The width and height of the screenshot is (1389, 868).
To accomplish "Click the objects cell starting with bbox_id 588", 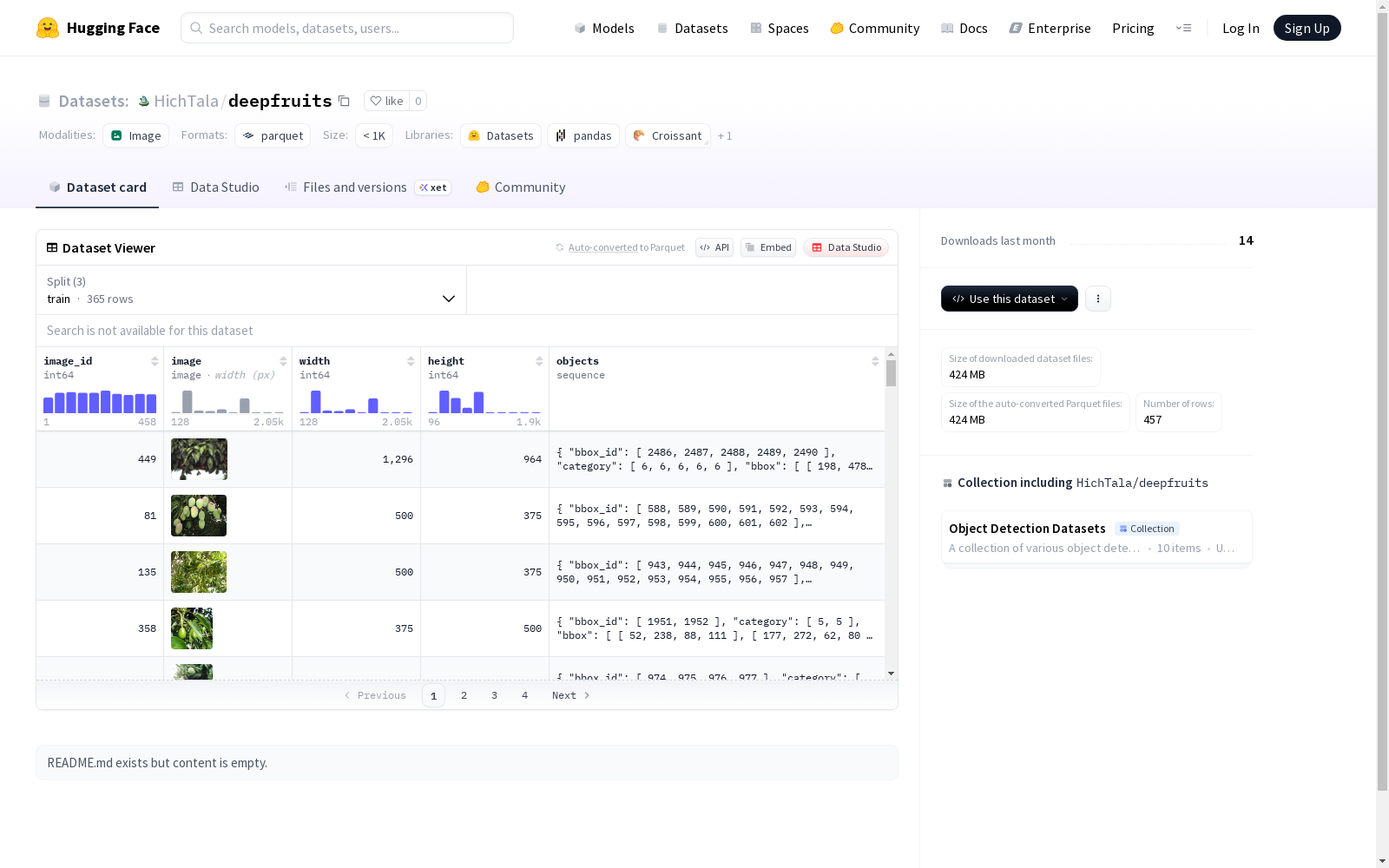I will (x=717, y=516).
